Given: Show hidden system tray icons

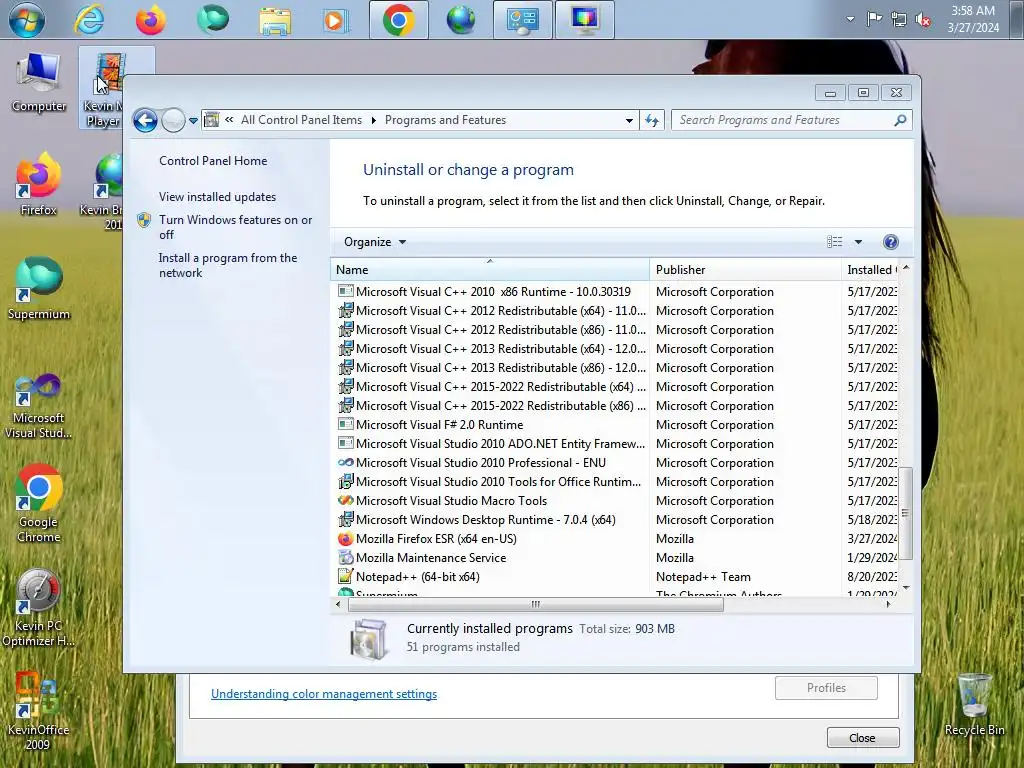Looking at the screenshot, I should pos(850,19).
